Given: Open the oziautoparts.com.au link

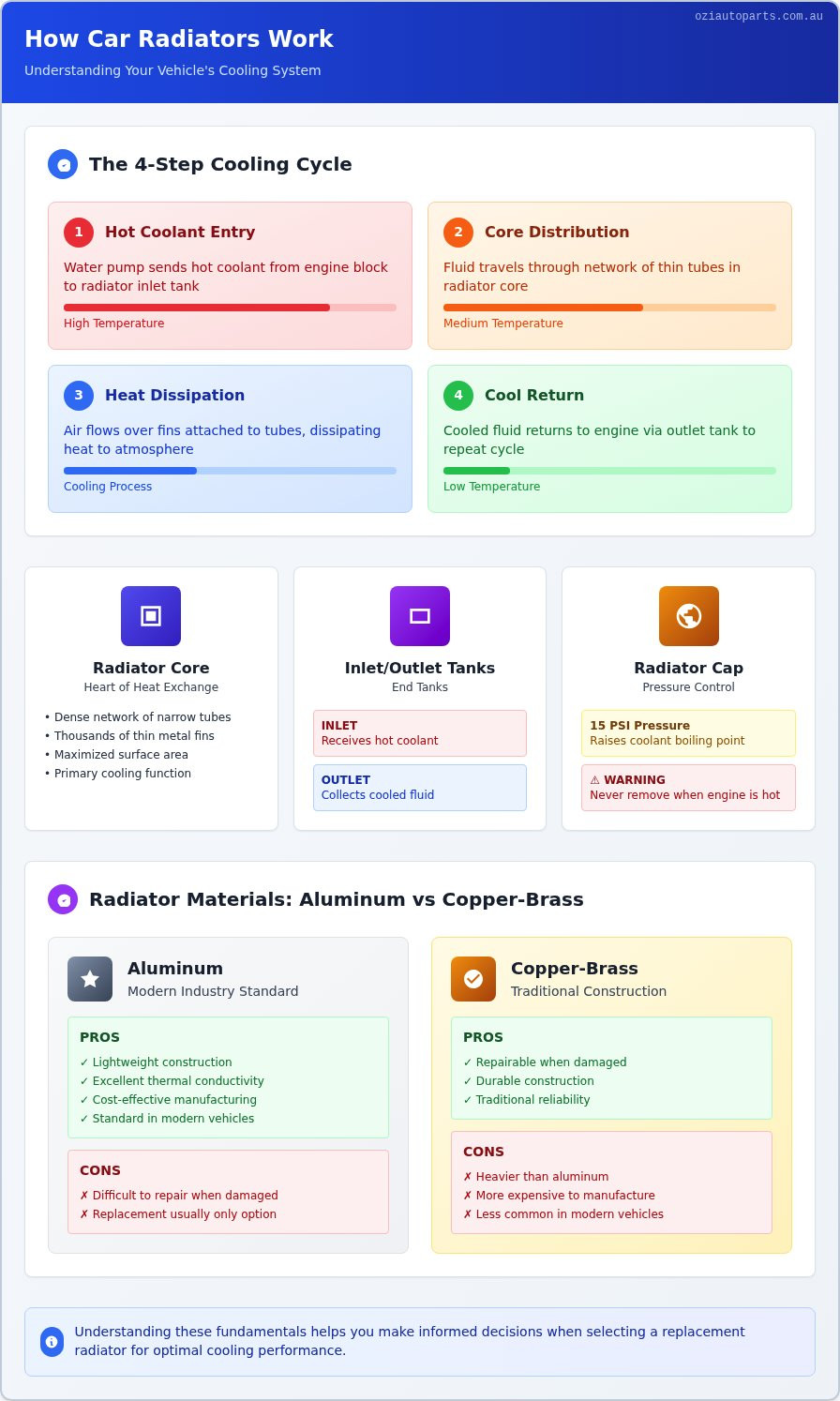Looking at the screenshot, I should point(759,16).
